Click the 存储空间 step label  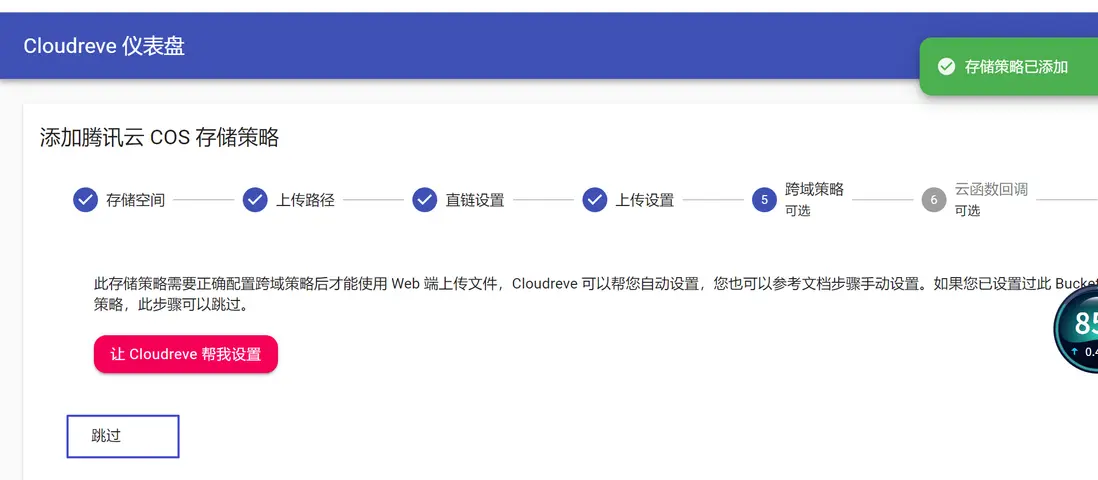click(x=135, y=200)
